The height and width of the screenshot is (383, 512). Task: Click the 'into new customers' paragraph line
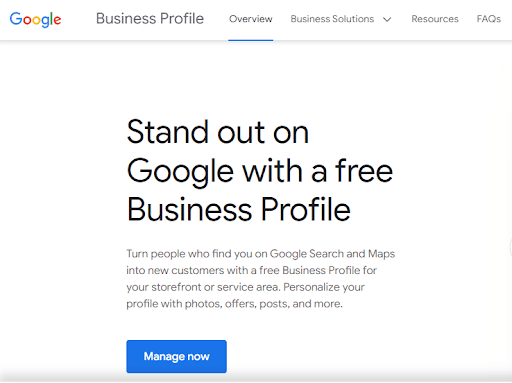(x=251, y=270)
